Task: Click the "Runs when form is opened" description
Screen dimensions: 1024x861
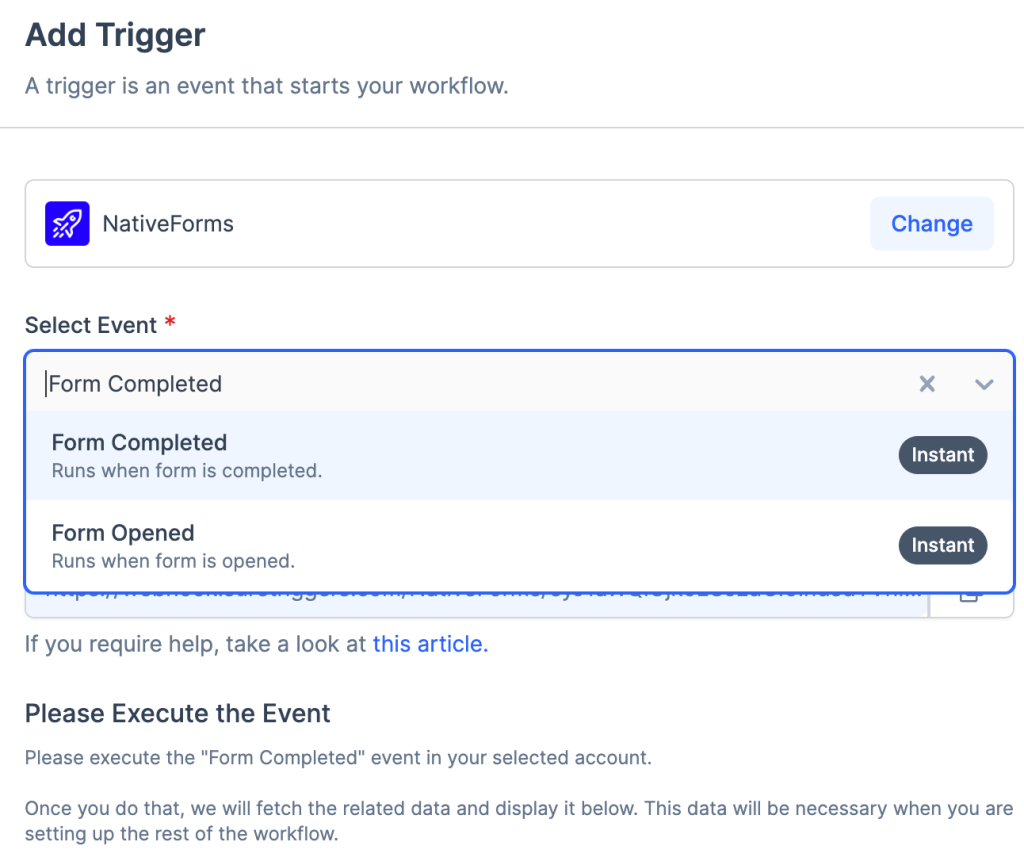Action: [x=173, y=560]
